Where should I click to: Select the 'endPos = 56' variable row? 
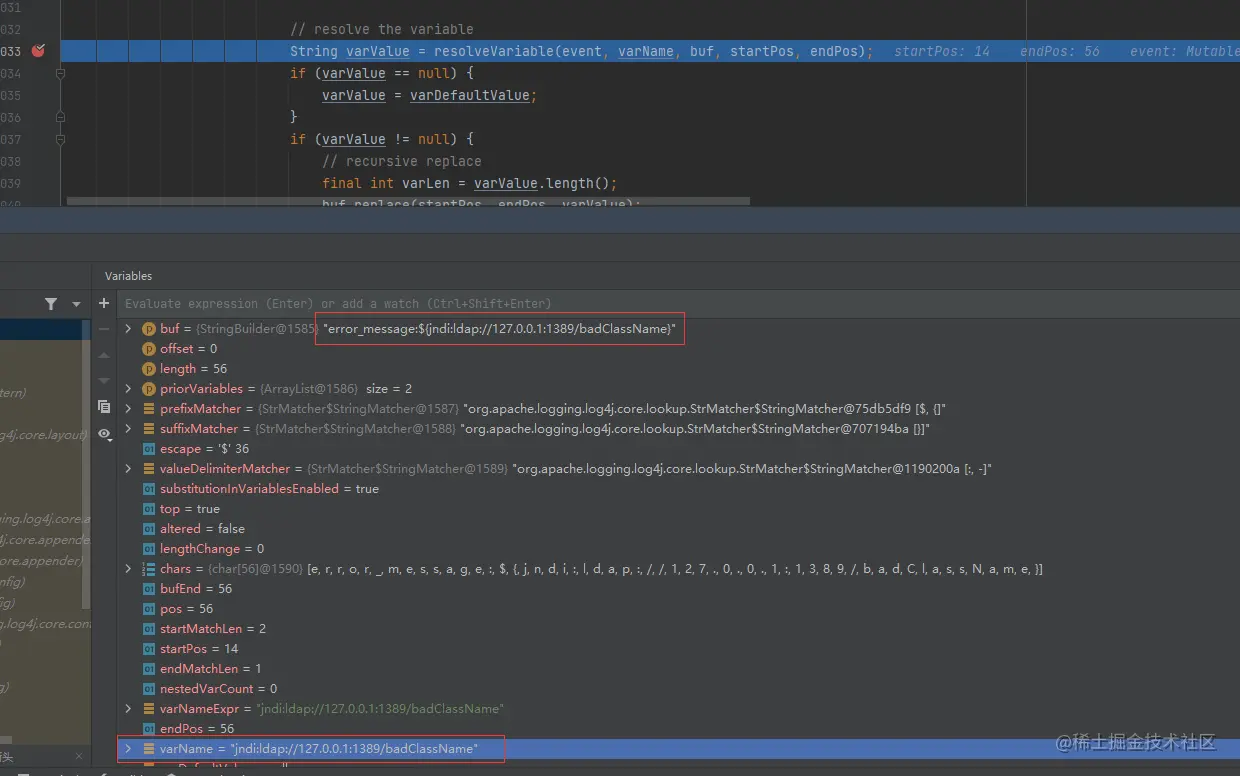coord(680,728)
